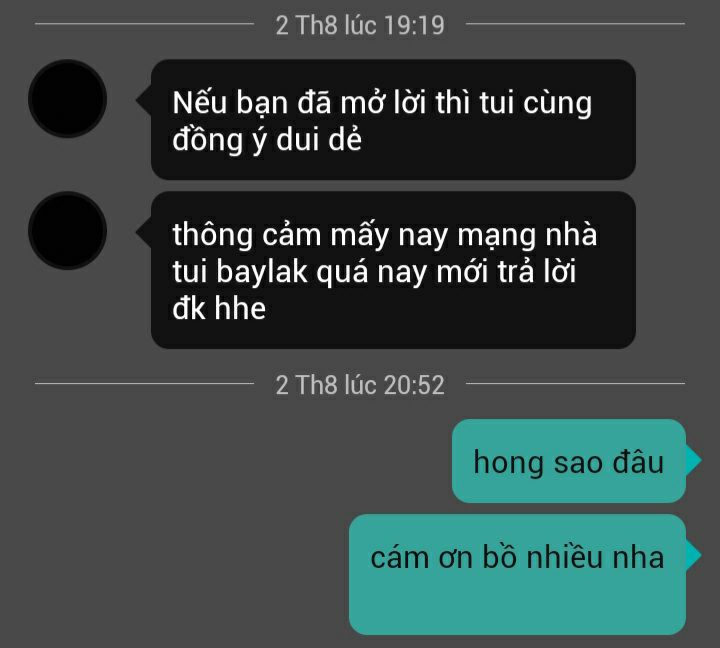Click the teal tail arrow of "cám ơn bồ" bubble
Image resolution: width=720 pixels, height=648 pixels.
[x=693, y=555]
